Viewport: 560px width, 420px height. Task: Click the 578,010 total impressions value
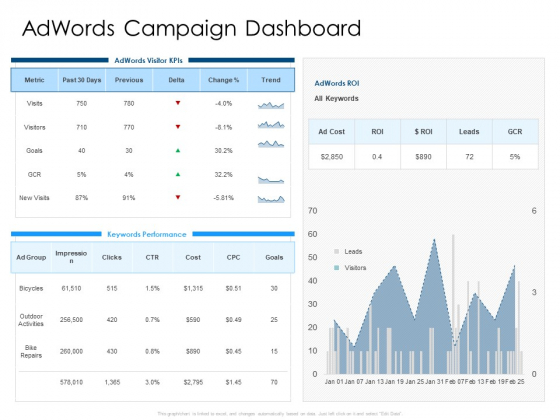click(71, 382)
